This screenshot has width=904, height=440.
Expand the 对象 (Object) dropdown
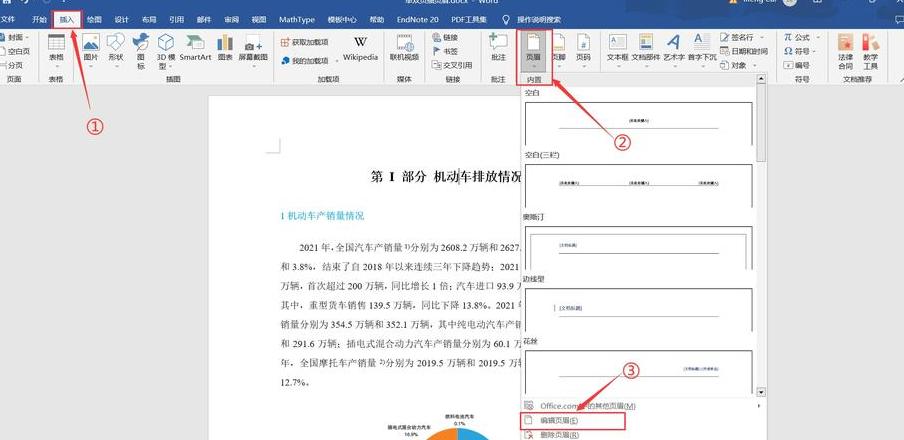click(x=754, y=65)
